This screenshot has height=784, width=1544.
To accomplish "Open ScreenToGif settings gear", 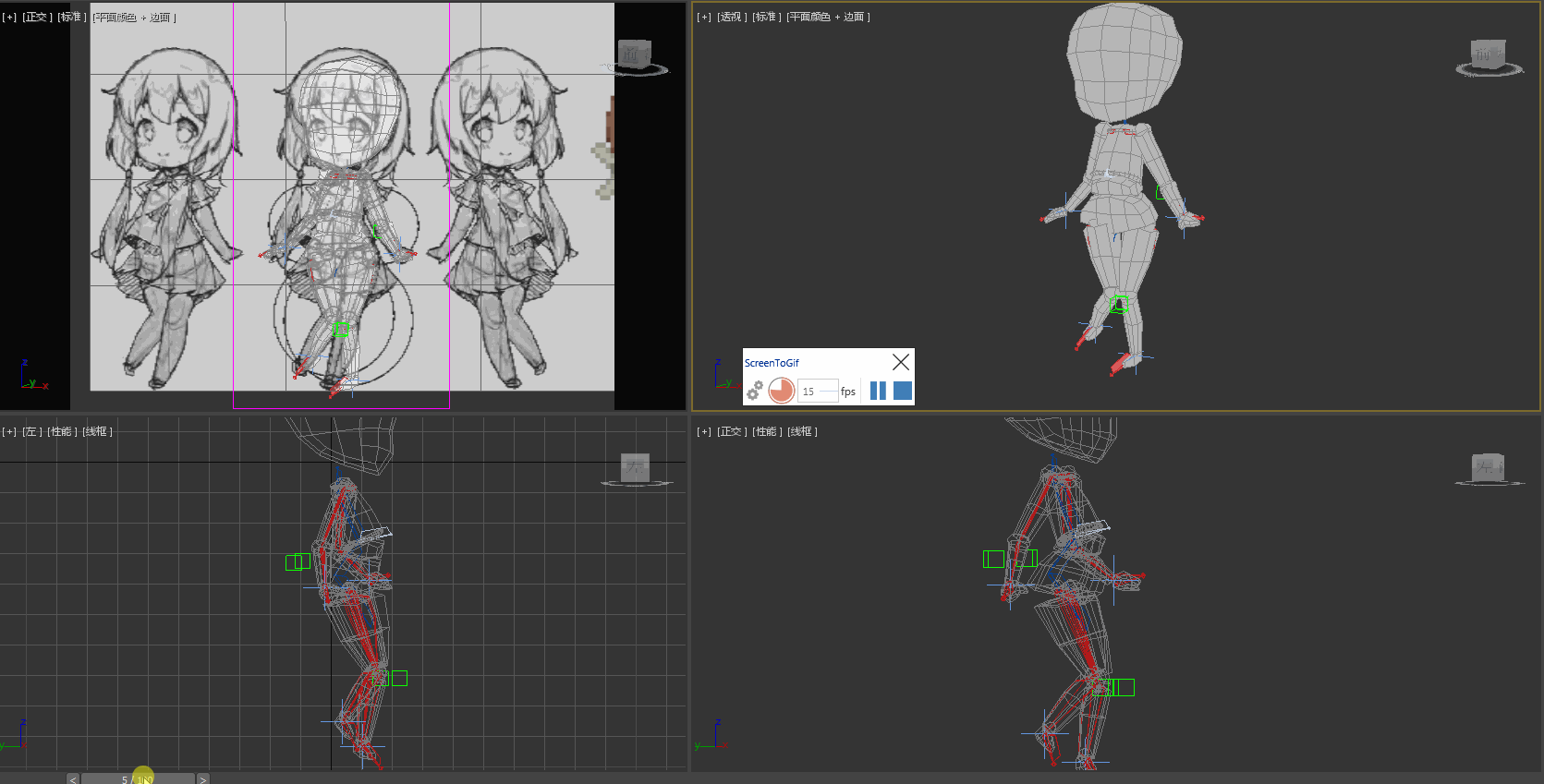I will tap(755, 391).
